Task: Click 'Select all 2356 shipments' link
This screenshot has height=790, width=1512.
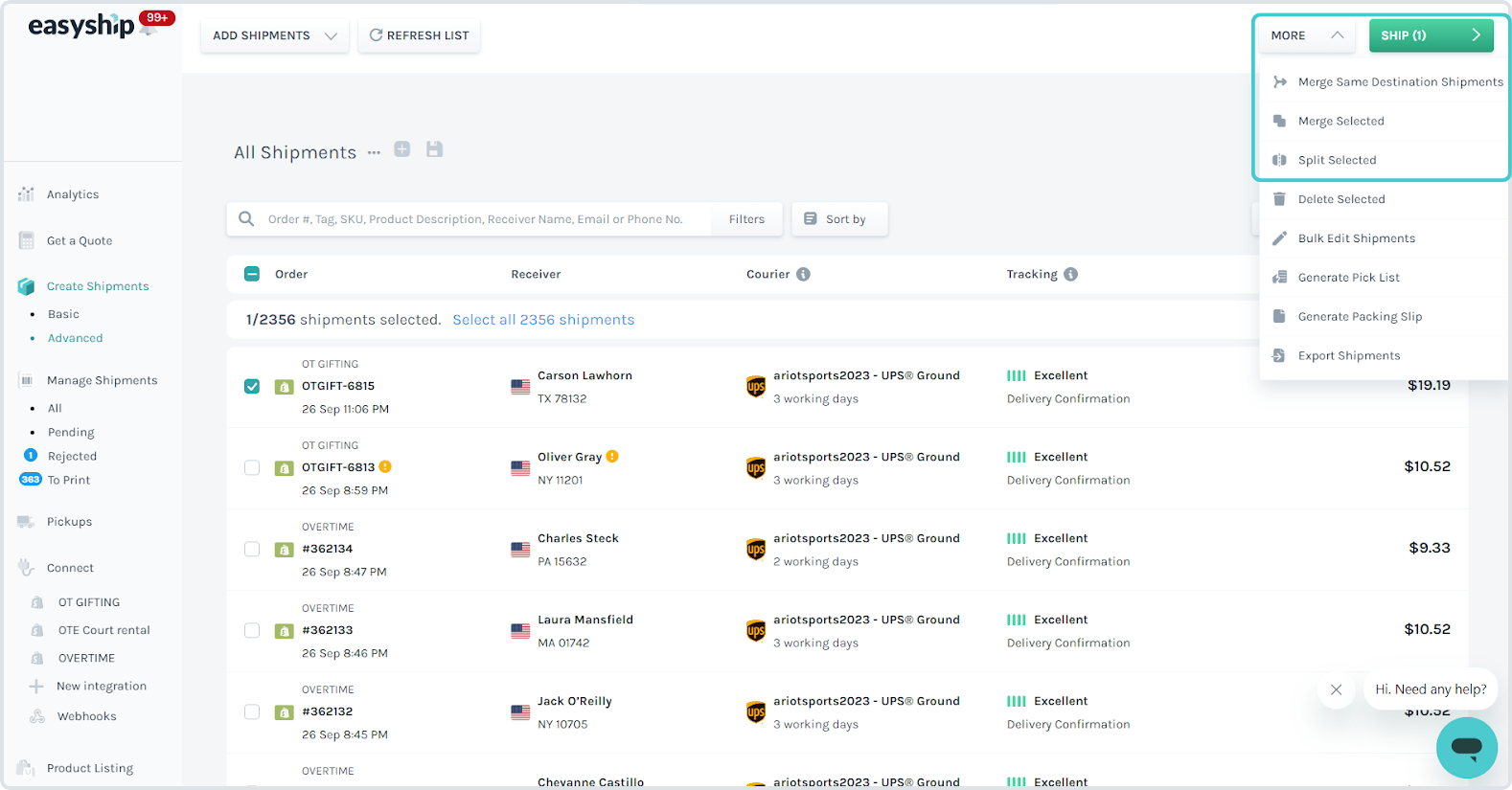Action: tap(543, 320)
